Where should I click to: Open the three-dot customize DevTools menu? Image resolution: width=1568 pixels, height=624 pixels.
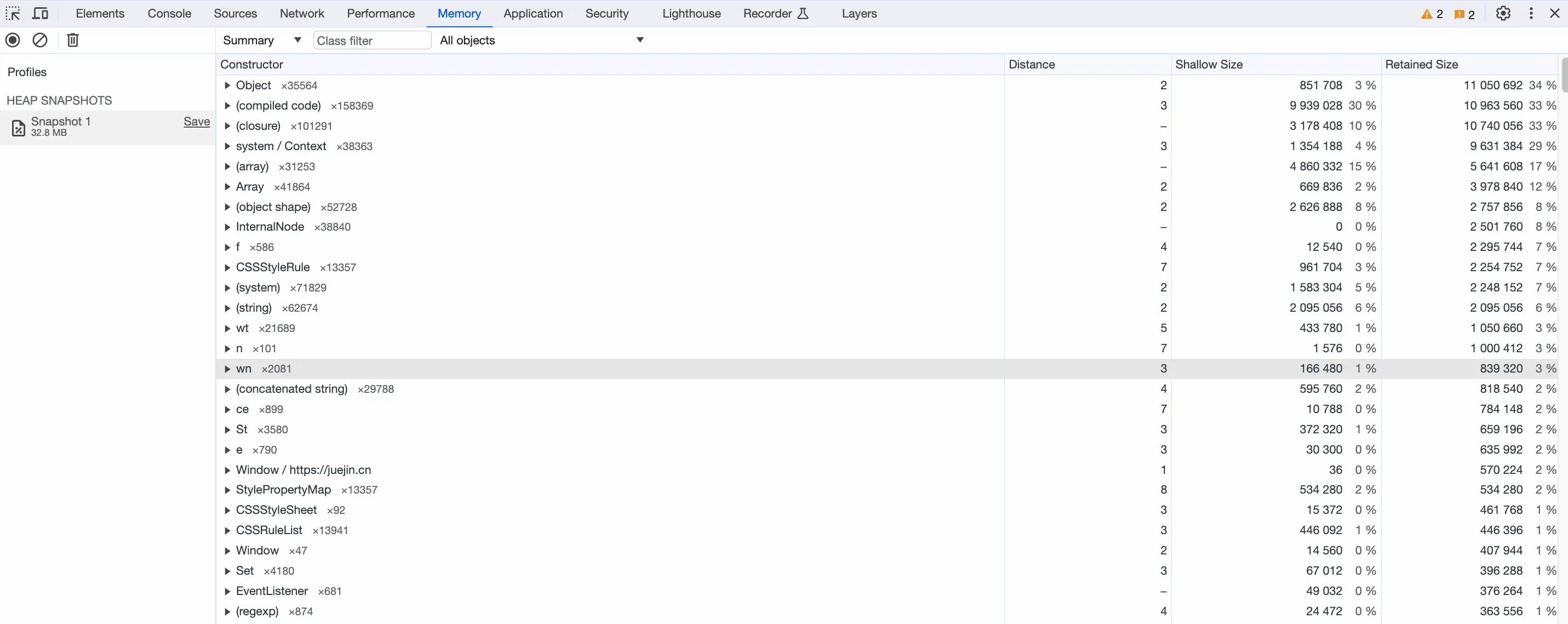(1531, 13)
